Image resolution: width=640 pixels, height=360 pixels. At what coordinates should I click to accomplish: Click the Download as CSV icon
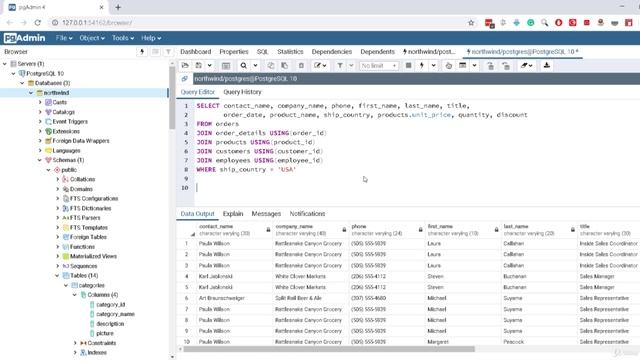click(x=547, y=66)
